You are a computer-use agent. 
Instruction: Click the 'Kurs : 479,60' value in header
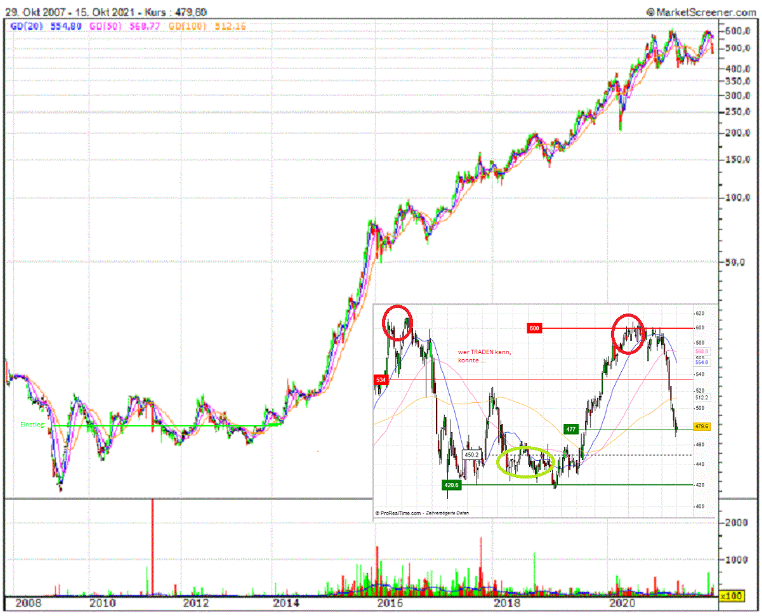coord(176,12)
